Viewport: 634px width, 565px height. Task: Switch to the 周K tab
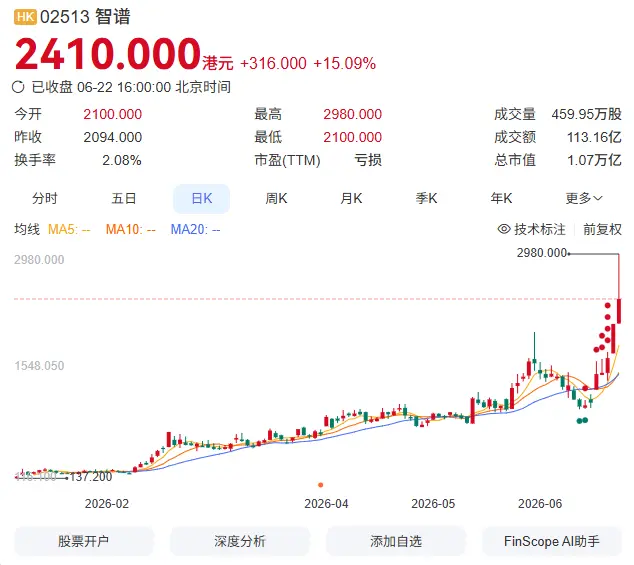[x=276, y=198]
